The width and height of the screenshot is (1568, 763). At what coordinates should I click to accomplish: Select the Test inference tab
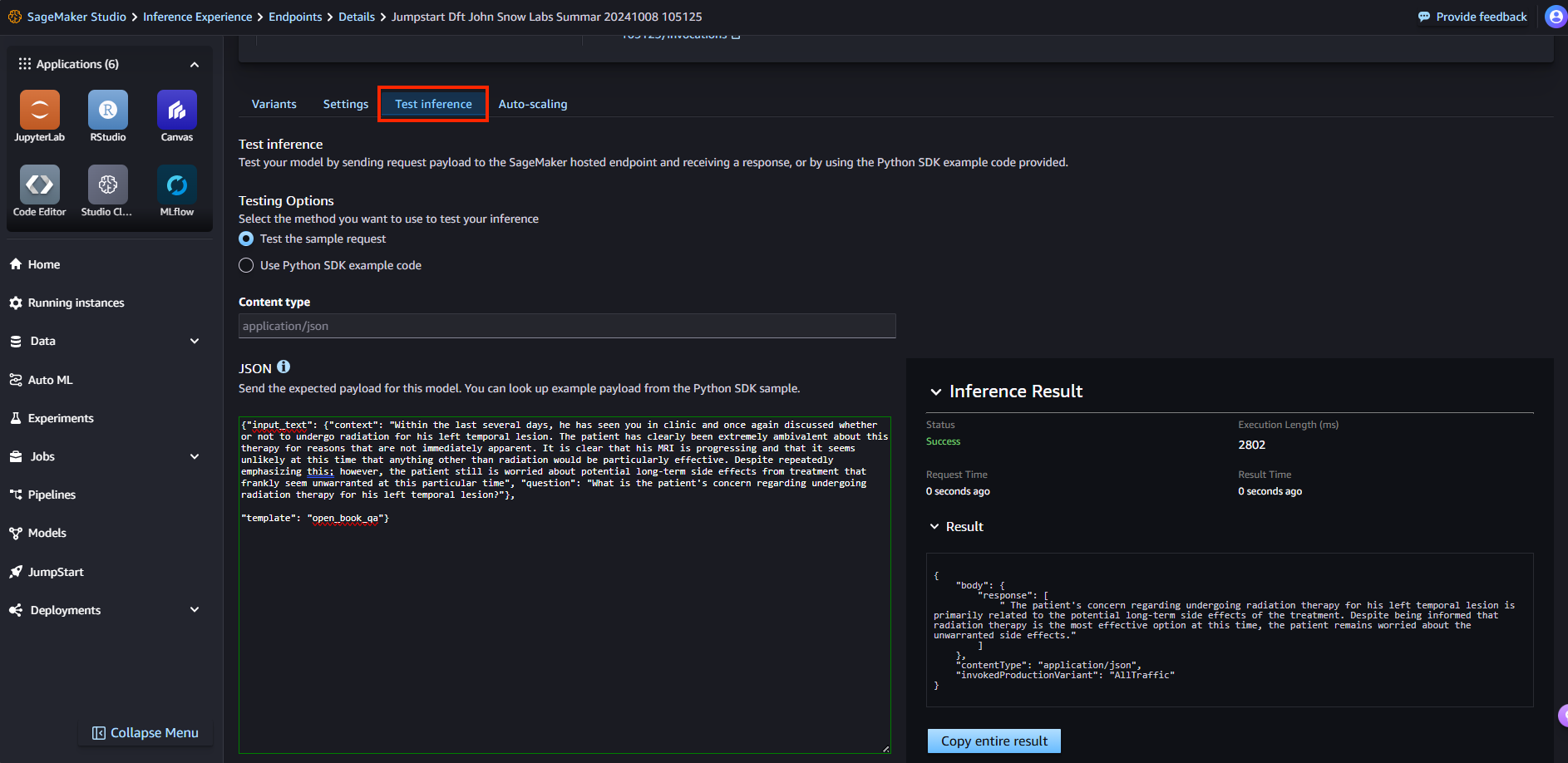433,104
